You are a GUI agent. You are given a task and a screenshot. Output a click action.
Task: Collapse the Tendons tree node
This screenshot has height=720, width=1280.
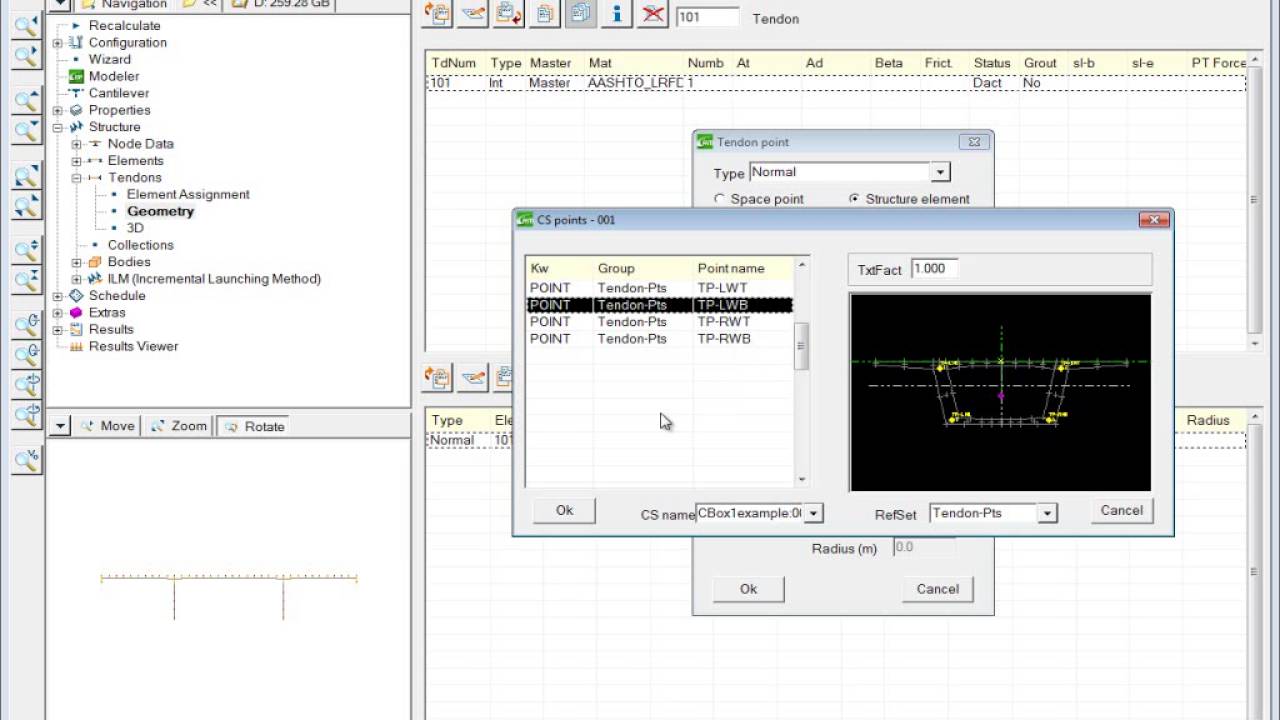(x=77, y=178)
